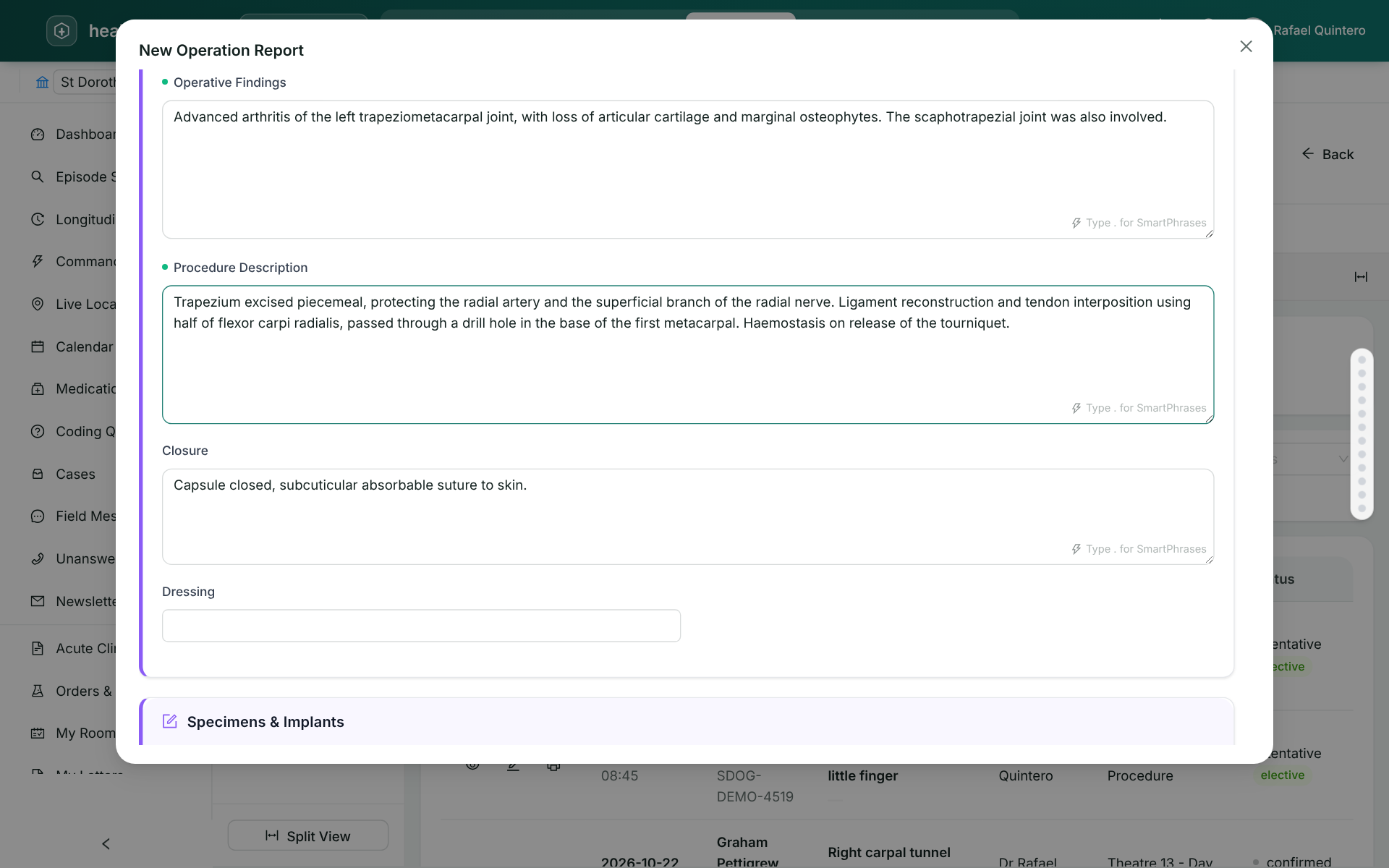Click the 'Graham Pettigrew' patient name
This screenshot has height=868, width=1389.
pos(747,852)
